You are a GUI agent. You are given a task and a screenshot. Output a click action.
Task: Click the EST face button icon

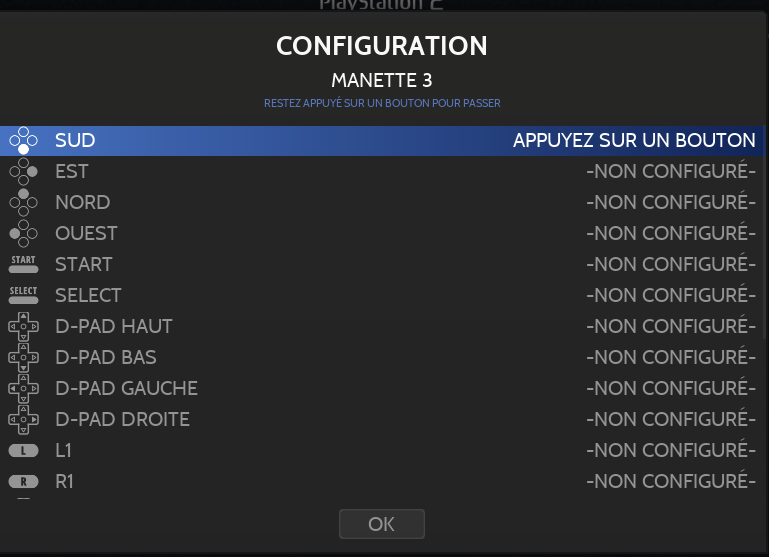point(23,172)
